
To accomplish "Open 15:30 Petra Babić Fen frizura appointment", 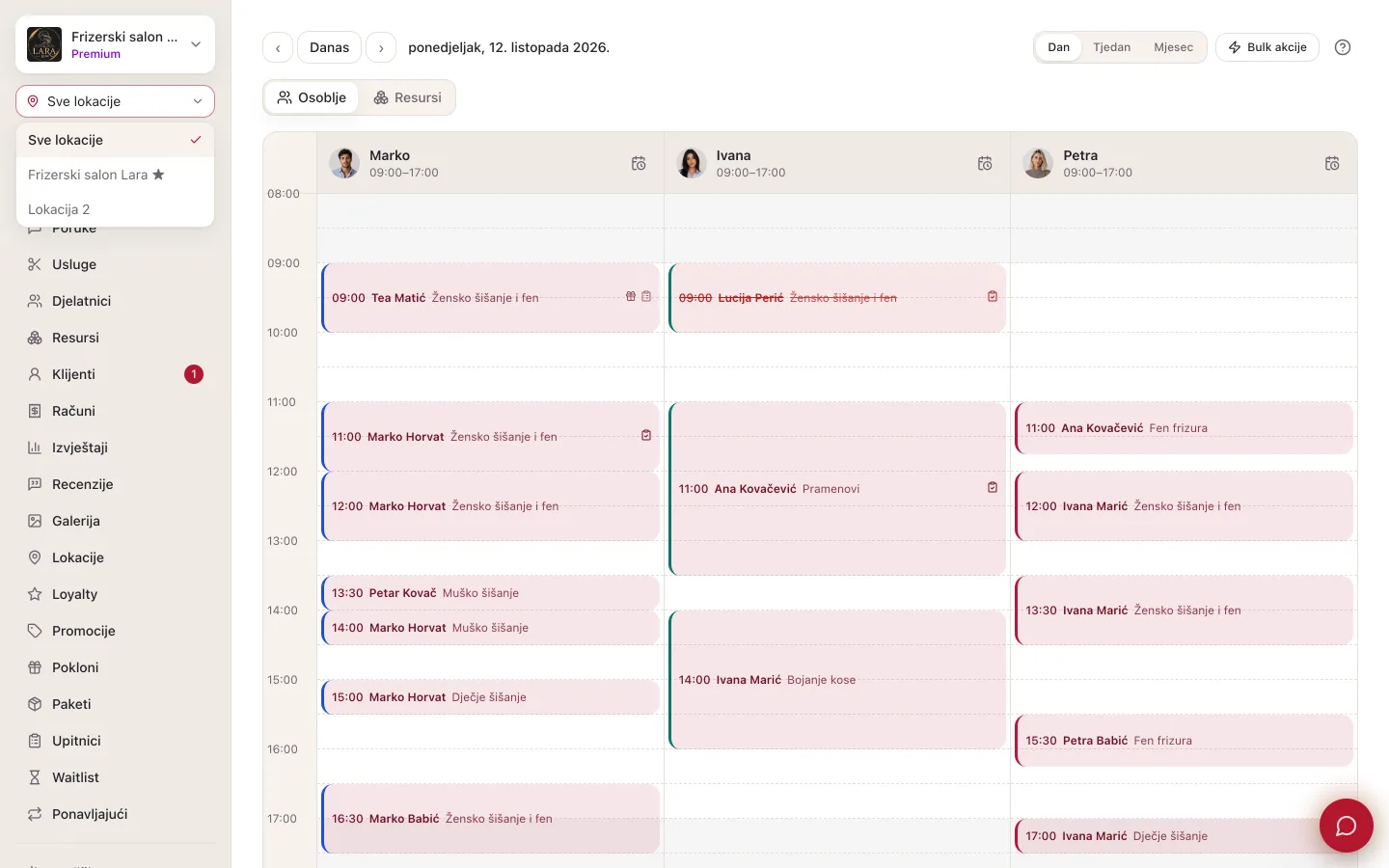I will (1185, 741).
